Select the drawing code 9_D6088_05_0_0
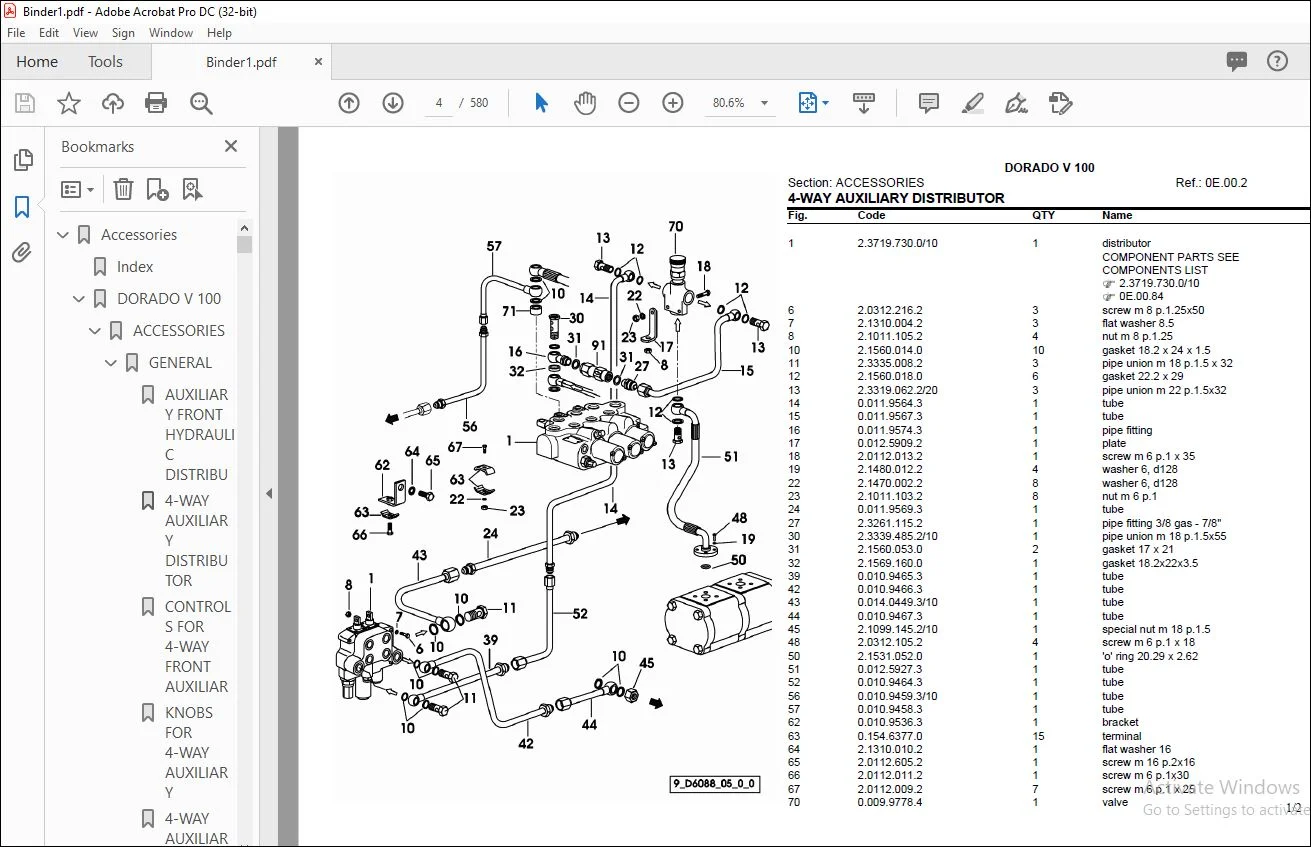Viewport: 1311px width, 847px height. (x=714, y=784)
